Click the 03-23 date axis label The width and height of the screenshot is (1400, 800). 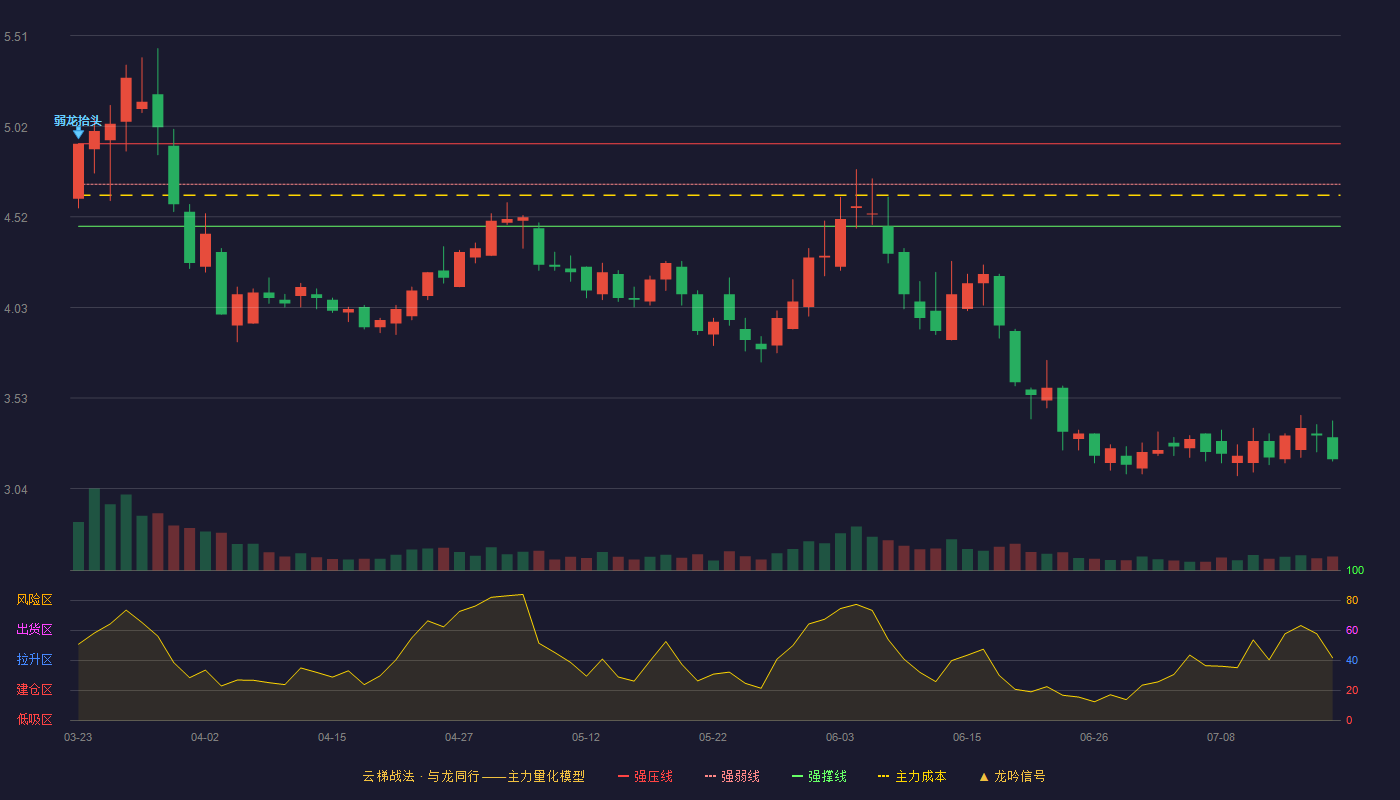[x=78, y=737]
